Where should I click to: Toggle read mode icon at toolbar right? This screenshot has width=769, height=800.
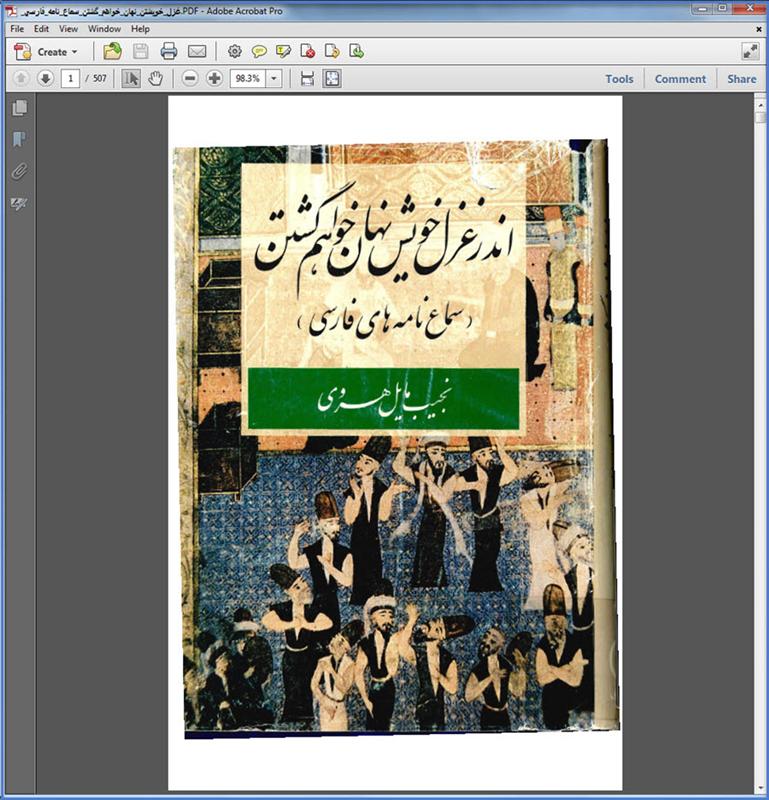pos(750,52)
